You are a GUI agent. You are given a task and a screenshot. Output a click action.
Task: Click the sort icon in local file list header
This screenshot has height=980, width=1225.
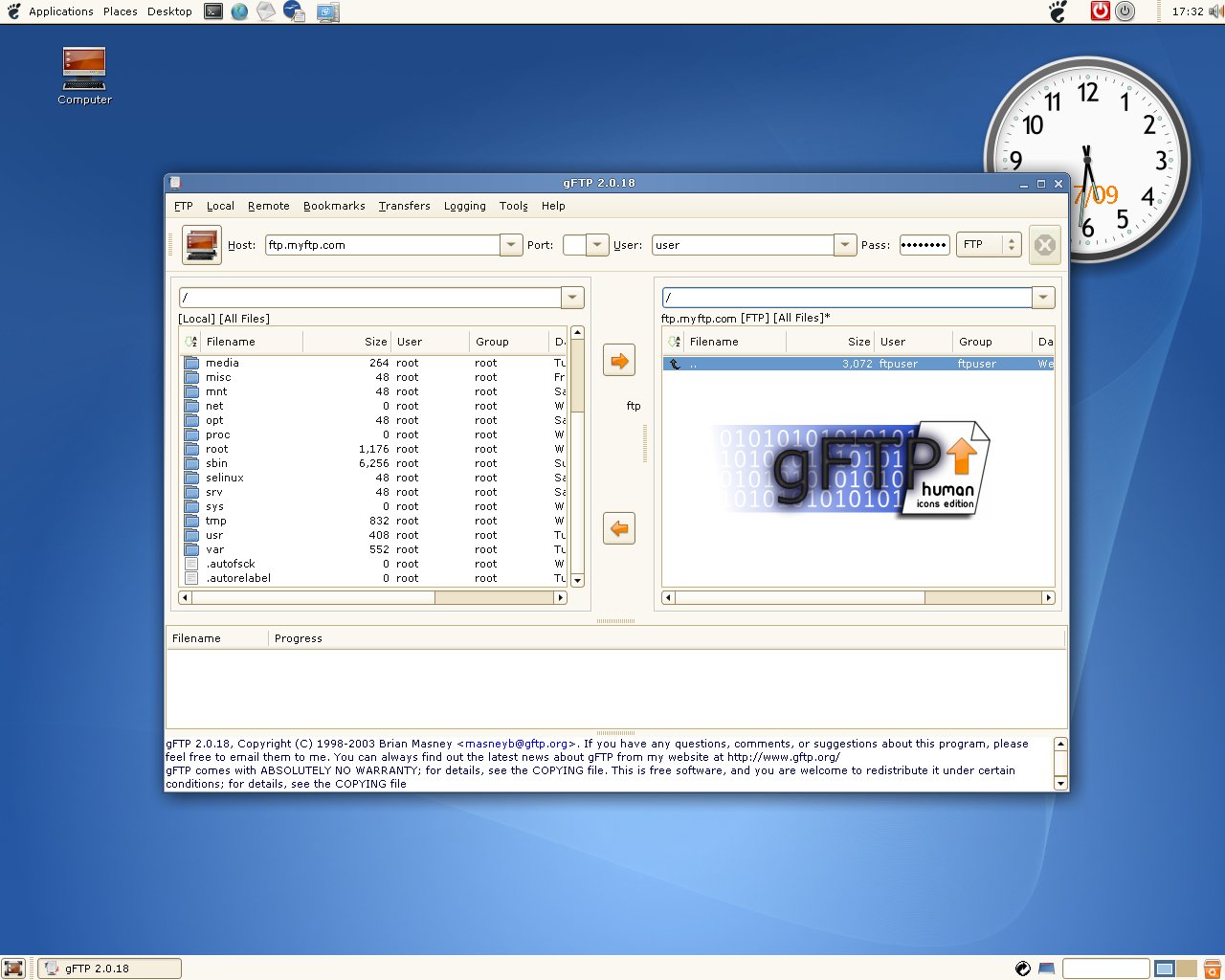pos(190,342)
